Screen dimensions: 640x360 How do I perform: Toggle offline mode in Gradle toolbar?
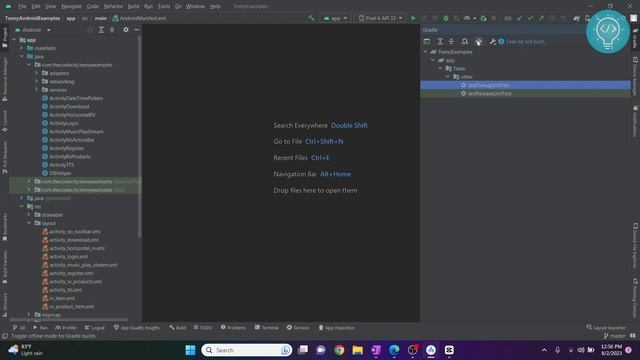pyautogui.click(x=478, y=41)
